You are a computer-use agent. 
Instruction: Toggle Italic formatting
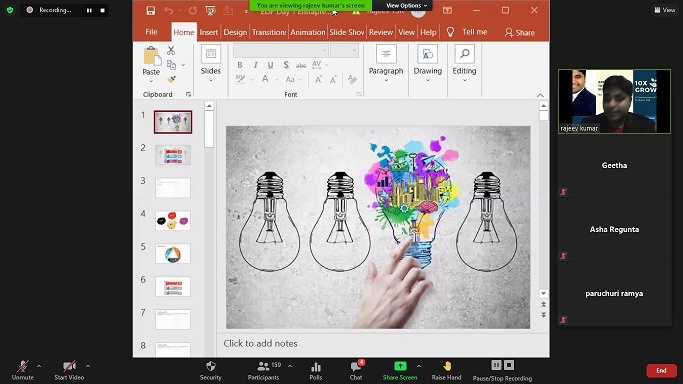[255, 65]
